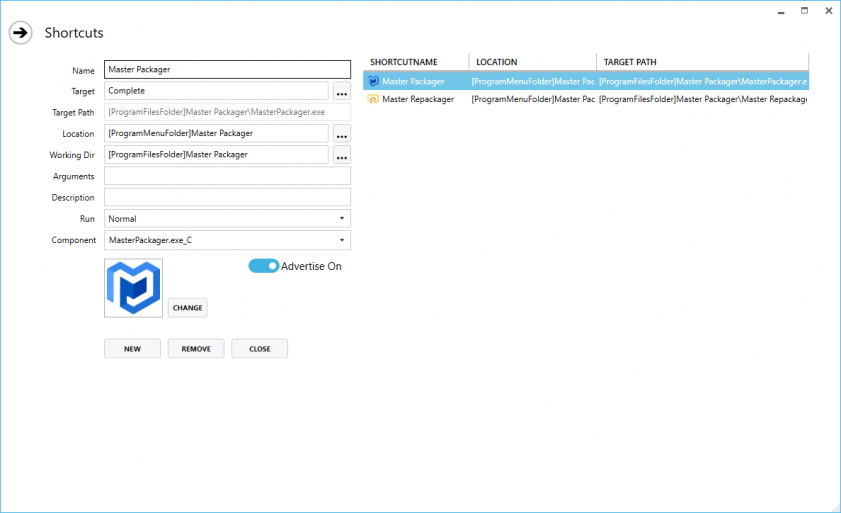Click the Master Packager row icon
This screenshot has height=513, width=841.
point(373,82)
